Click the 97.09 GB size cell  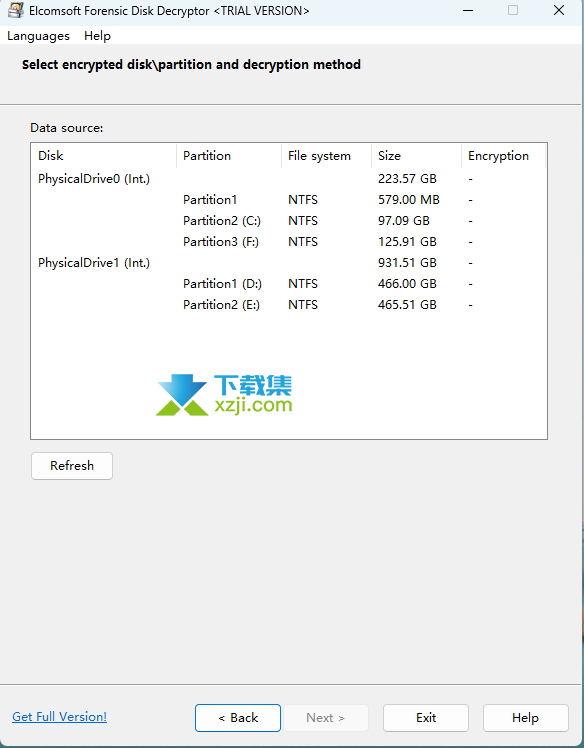(x=404, y=221)
